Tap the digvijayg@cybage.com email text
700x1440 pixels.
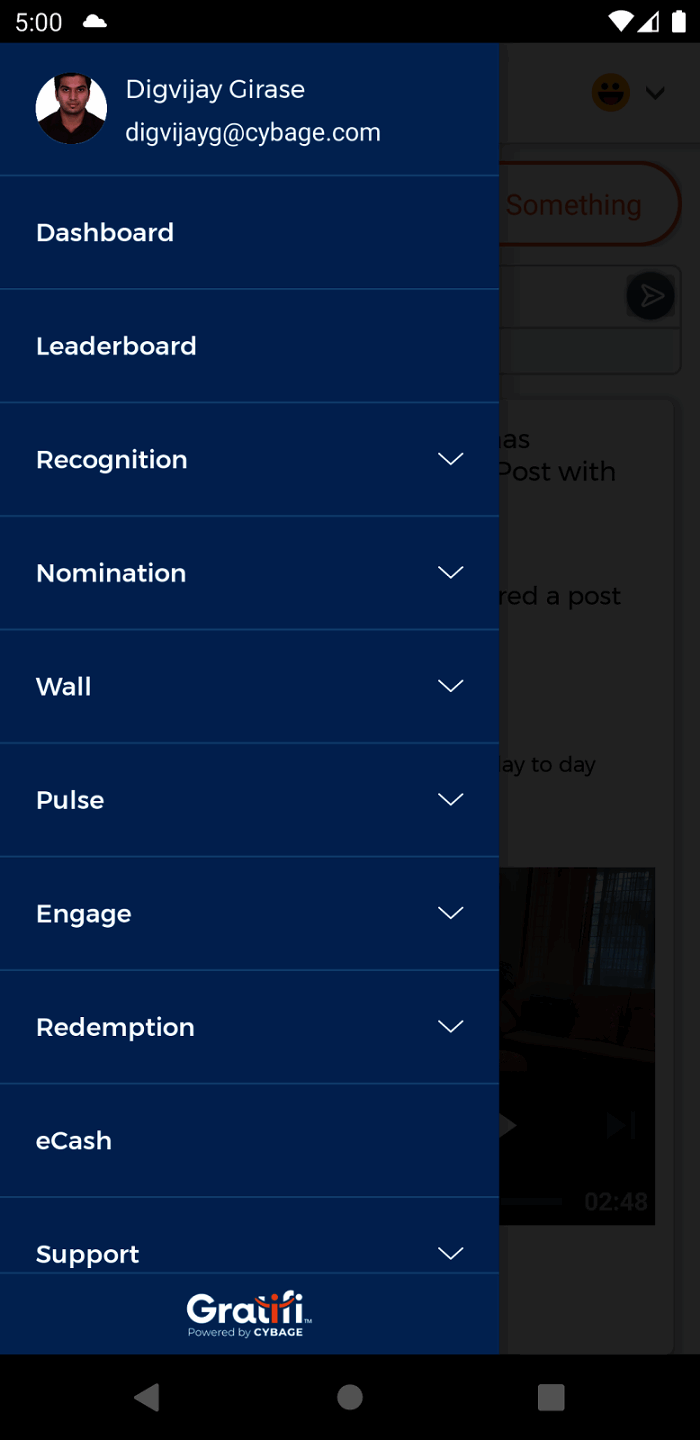point(253,133)
